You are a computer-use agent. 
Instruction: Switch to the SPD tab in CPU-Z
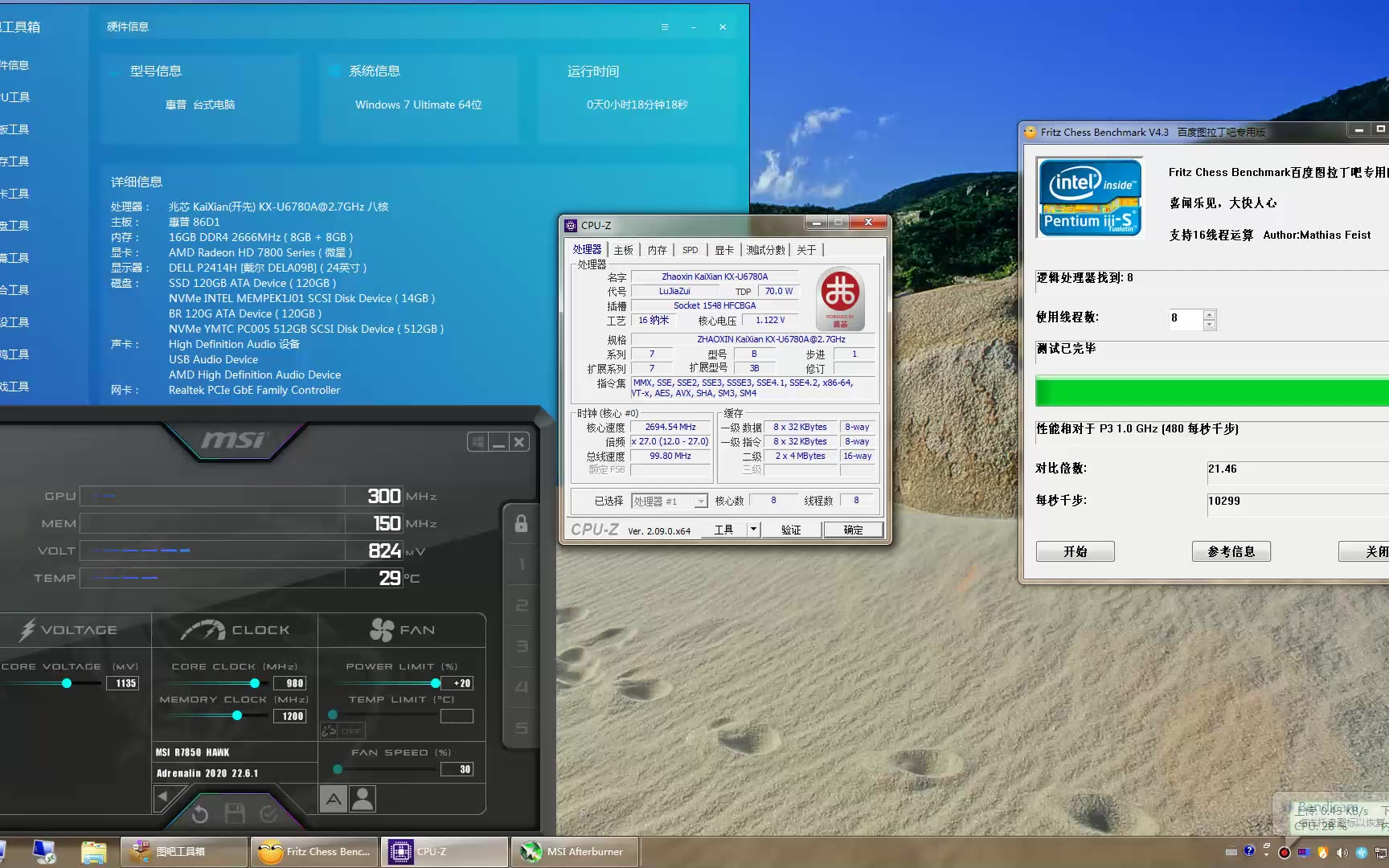[x=690, y=250]
